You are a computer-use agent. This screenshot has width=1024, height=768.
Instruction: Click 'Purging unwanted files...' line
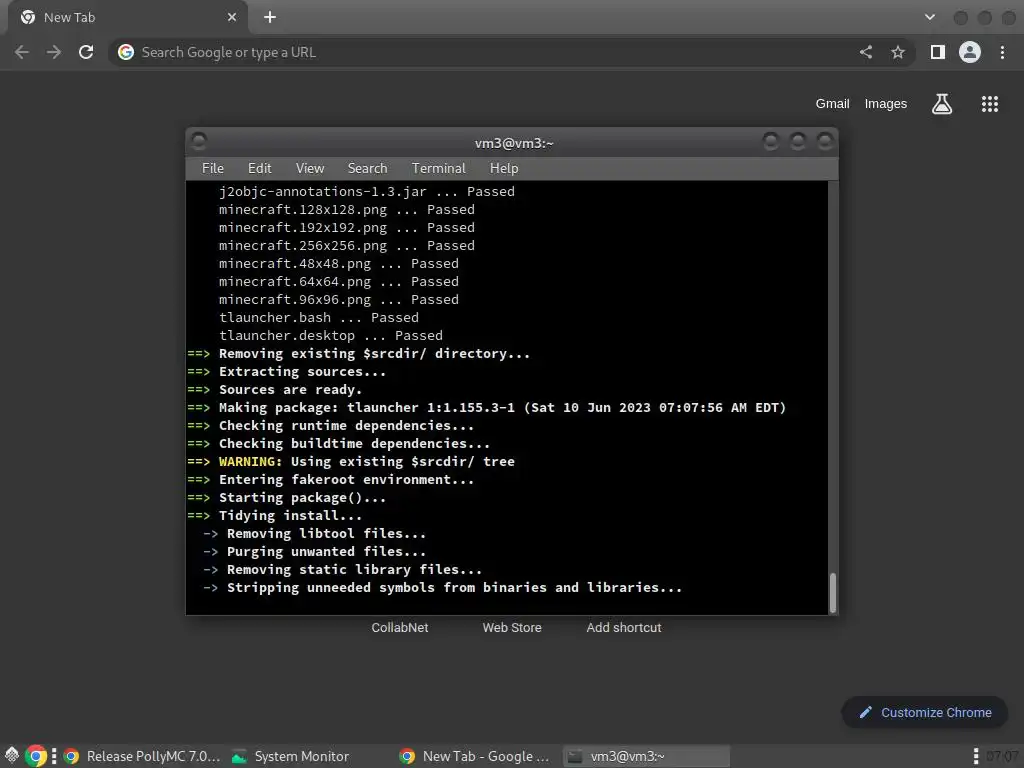tap(326, 552)
